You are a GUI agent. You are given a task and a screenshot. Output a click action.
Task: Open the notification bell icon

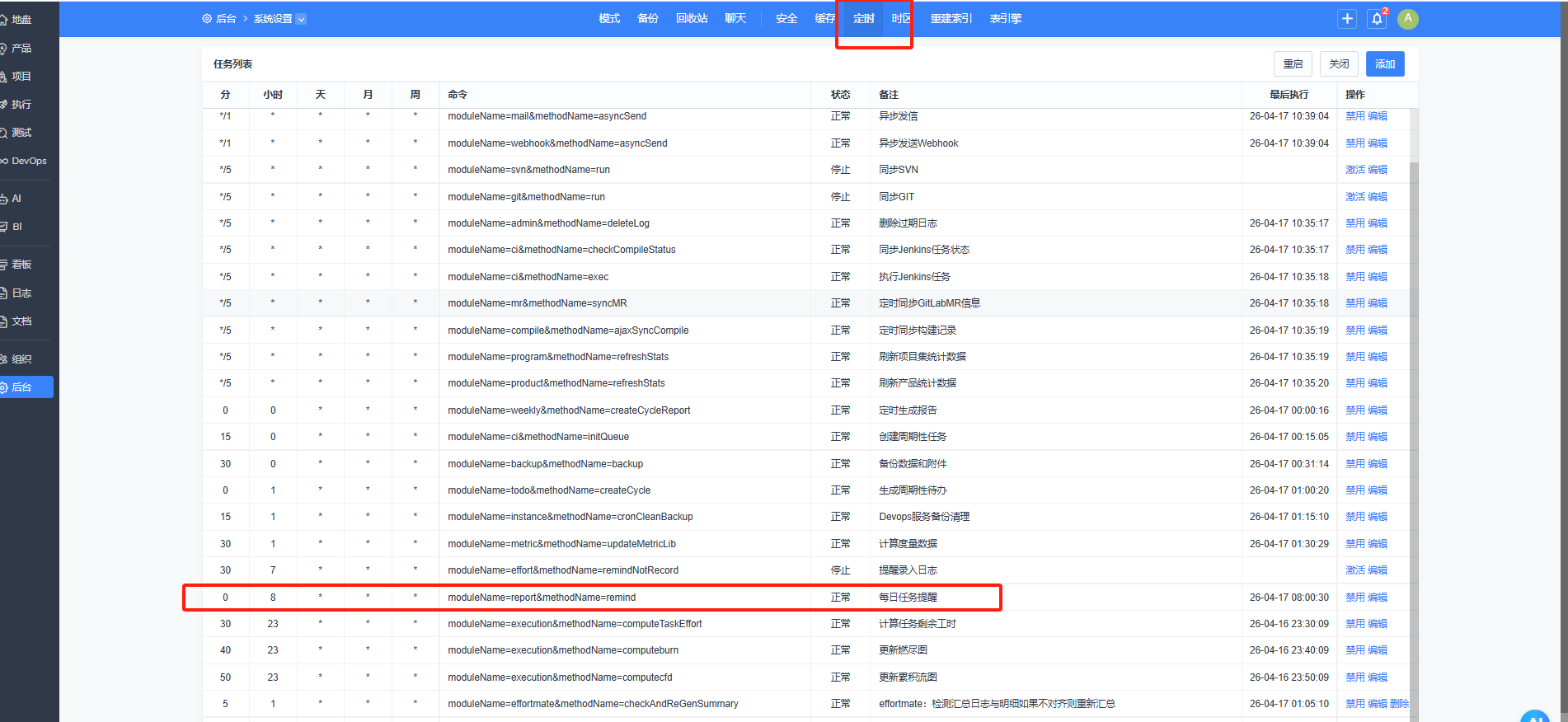click(x=1377, y=19)
